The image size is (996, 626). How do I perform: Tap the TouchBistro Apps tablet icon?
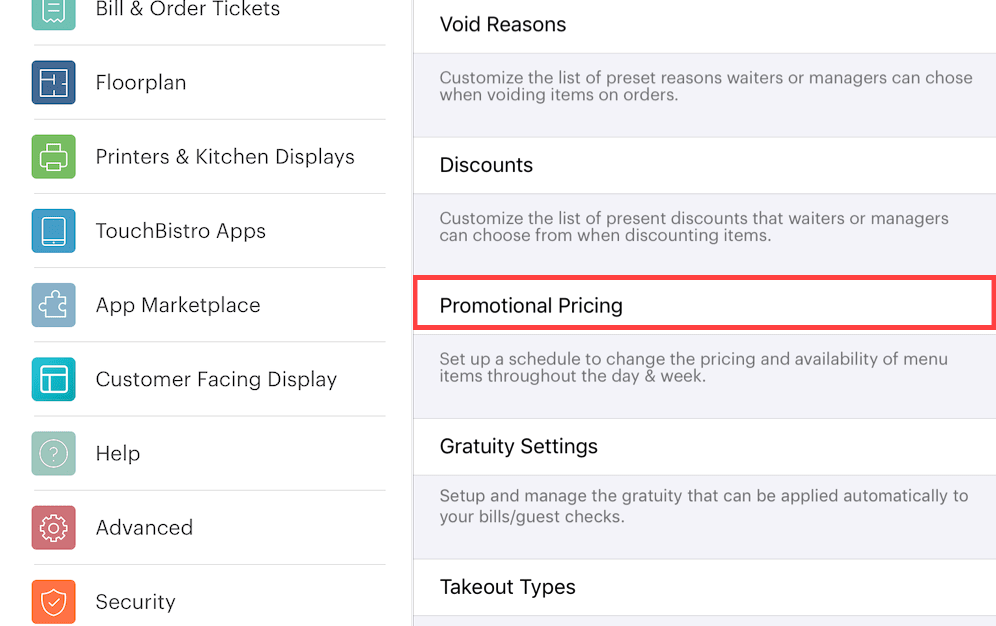(x=52, y=230)
